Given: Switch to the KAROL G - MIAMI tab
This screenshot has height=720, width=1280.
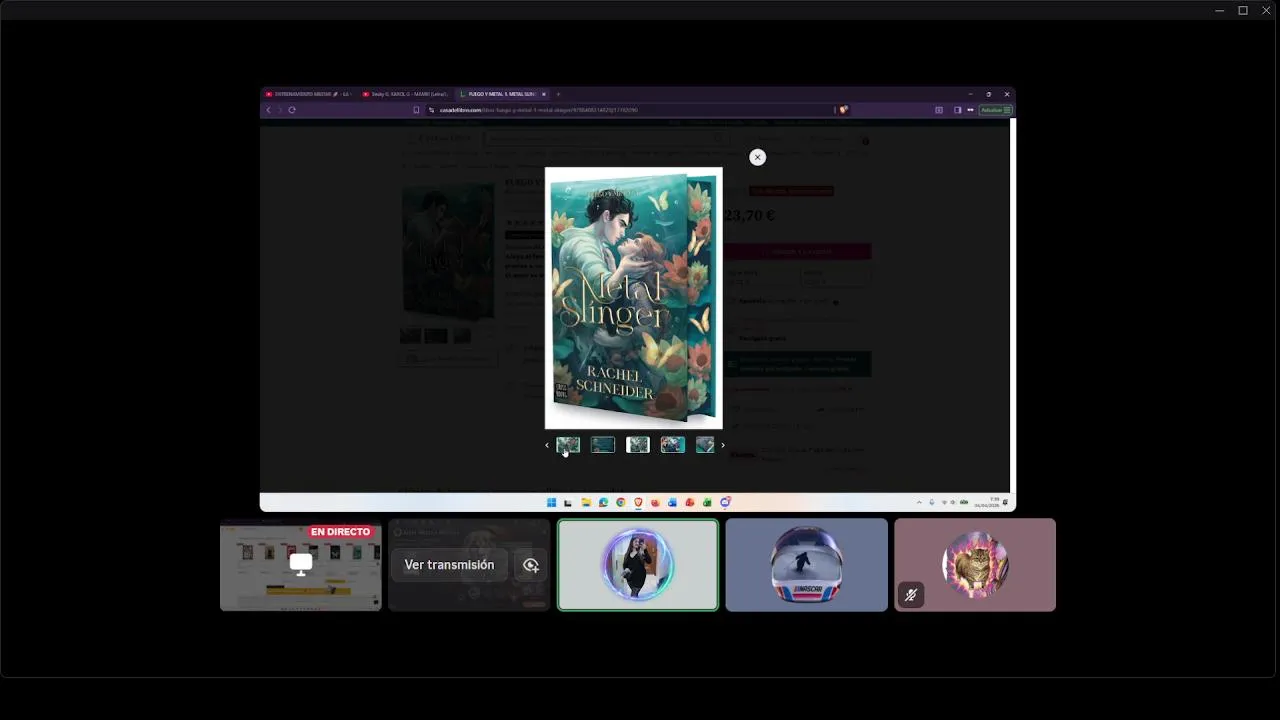Looking at the screenshot, I should pyautogui.click(x=405, y=94).
